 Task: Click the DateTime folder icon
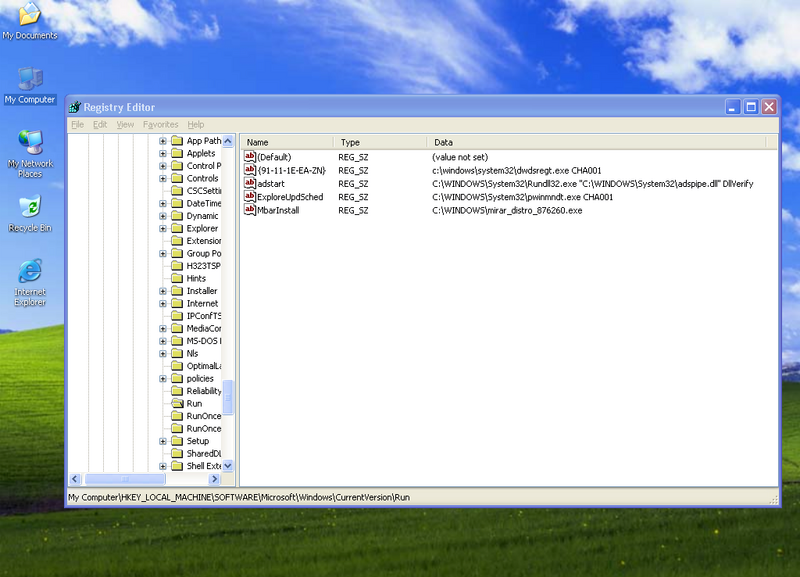coord(177,203)
